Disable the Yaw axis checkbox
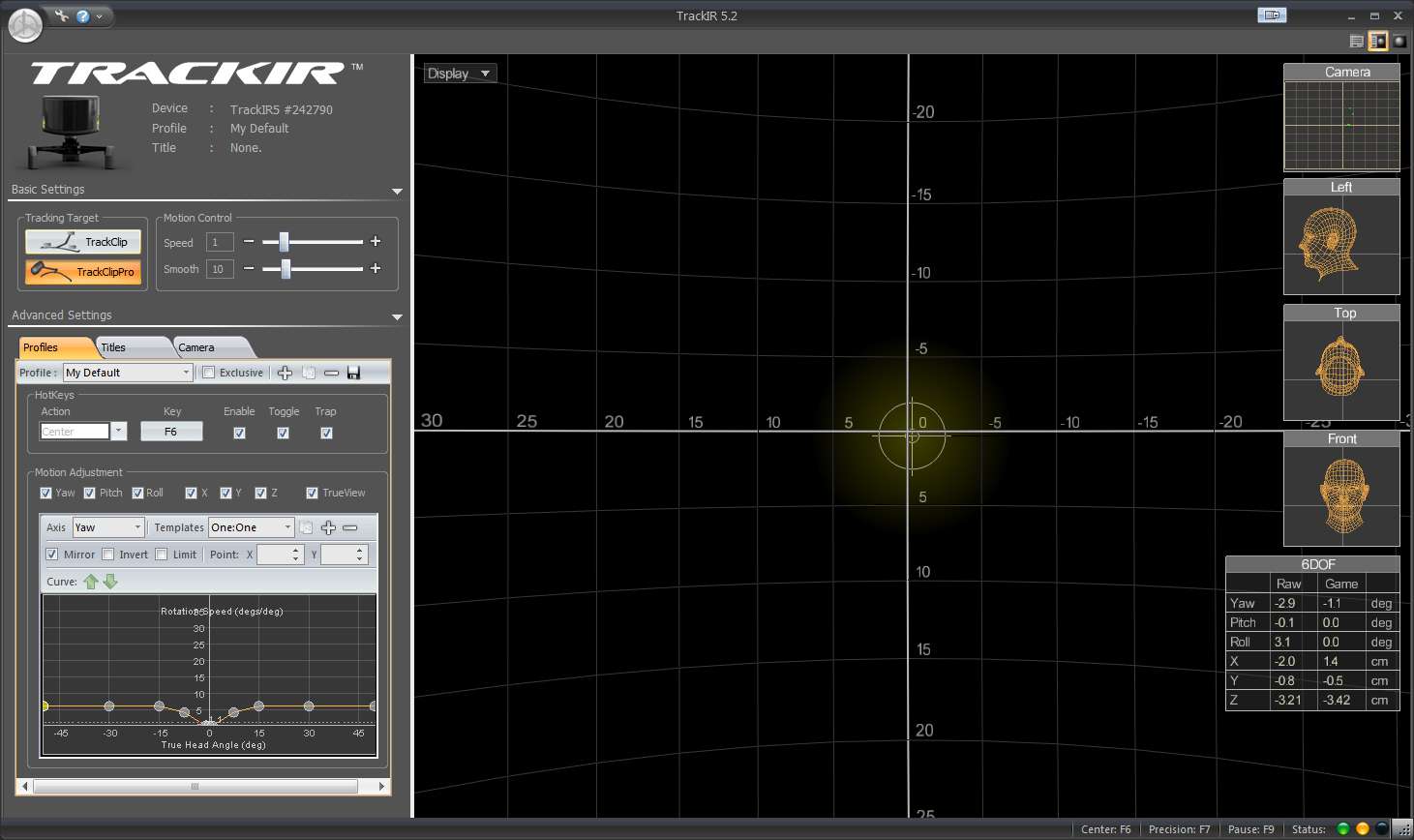Viewport: 1414px width, 840px height. tap(45, 493)
